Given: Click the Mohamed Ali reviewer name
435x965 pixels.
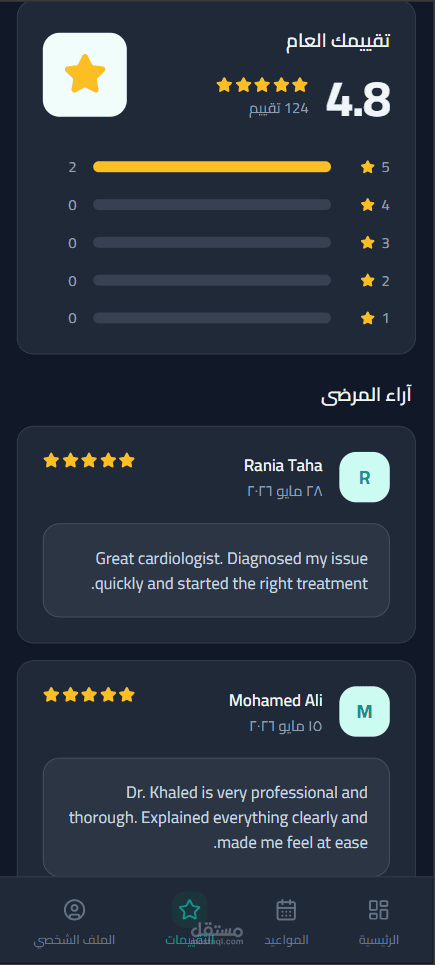Looking at the screenshot, I should pos(276,700).
